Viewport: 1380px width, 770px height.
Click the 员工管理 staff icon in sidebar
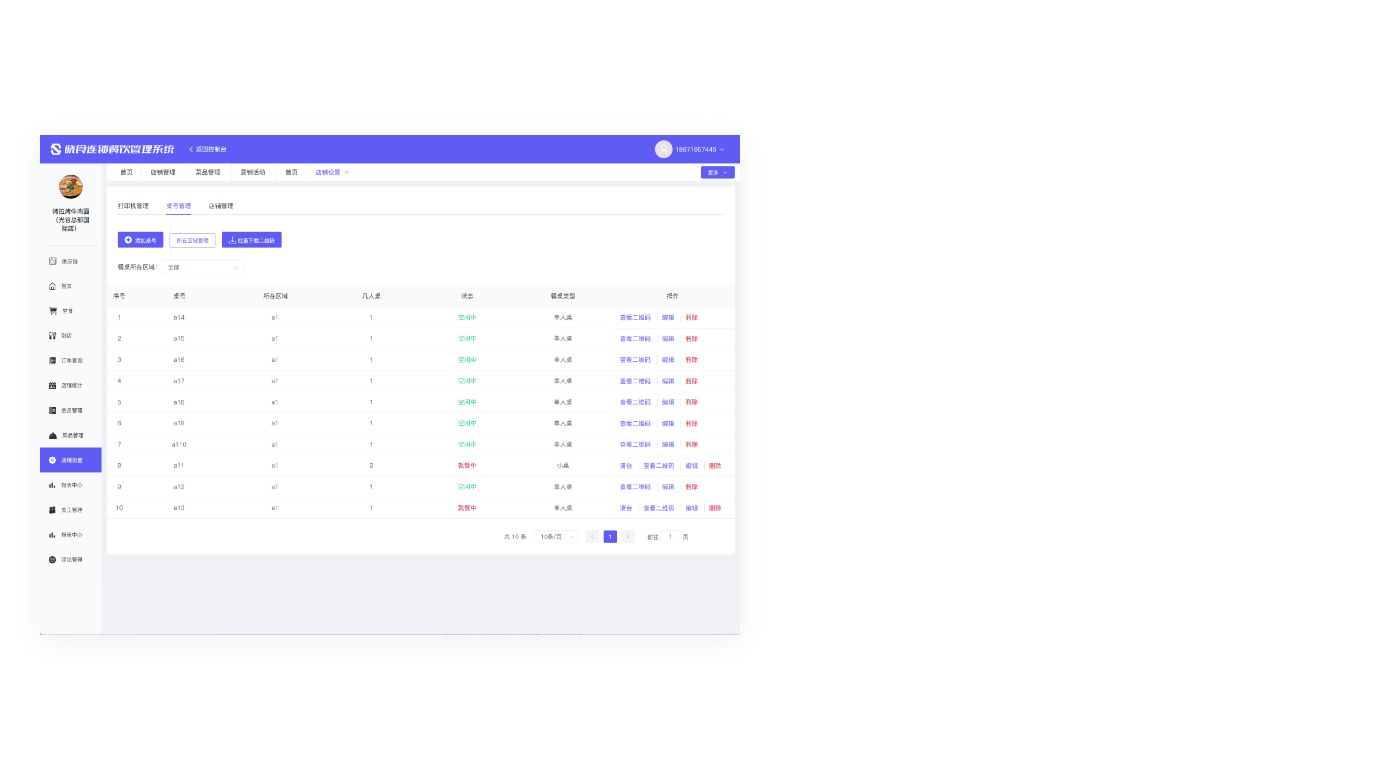52,510
